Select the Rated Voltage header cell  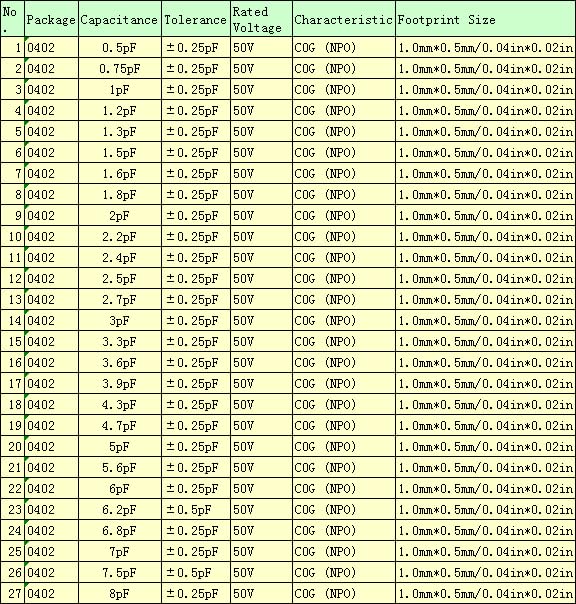pos(261,19)
